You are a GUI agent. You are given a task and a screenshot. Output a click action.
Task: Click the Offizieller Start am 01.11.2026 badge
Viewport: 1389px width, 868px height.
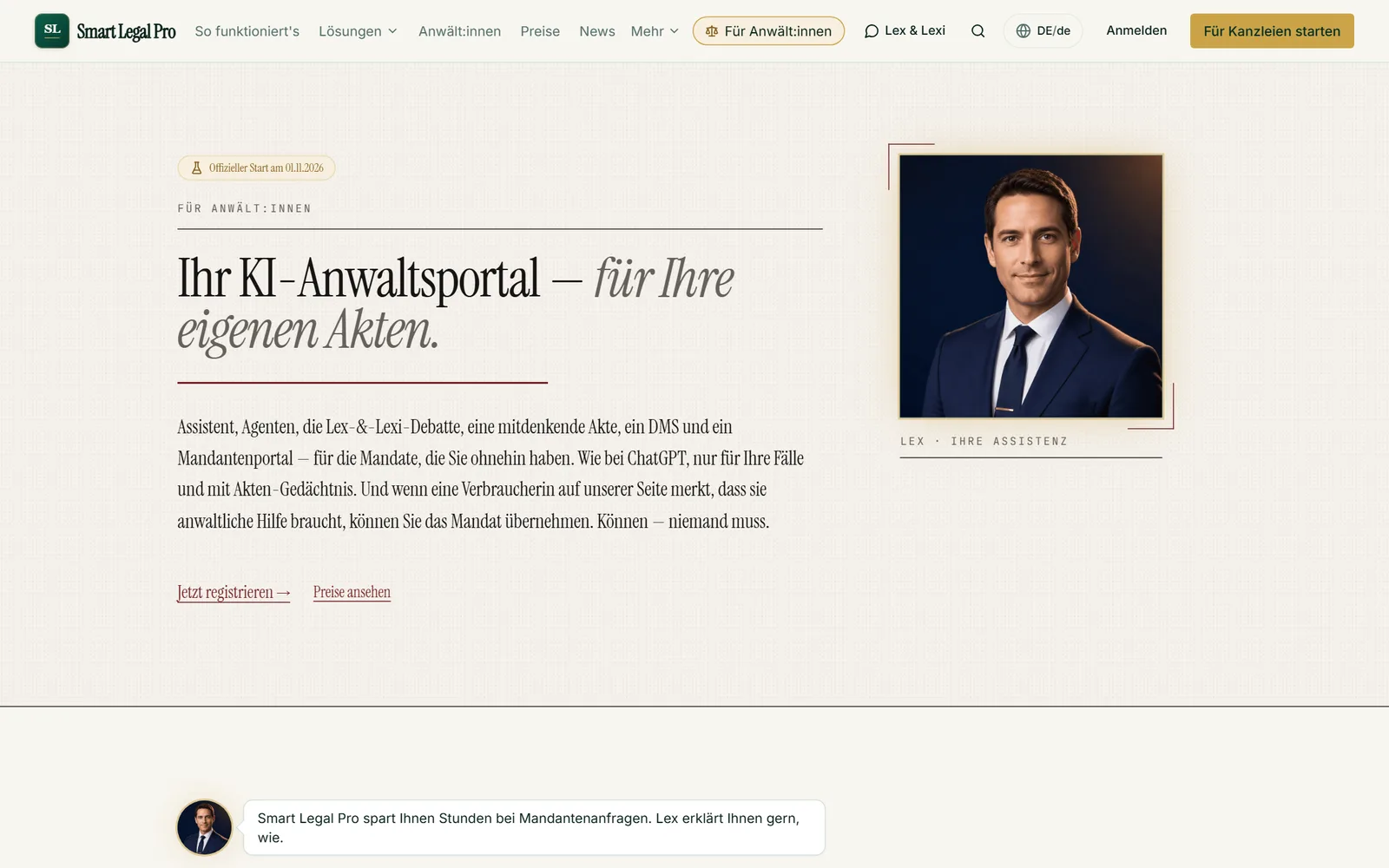(256, 168)
